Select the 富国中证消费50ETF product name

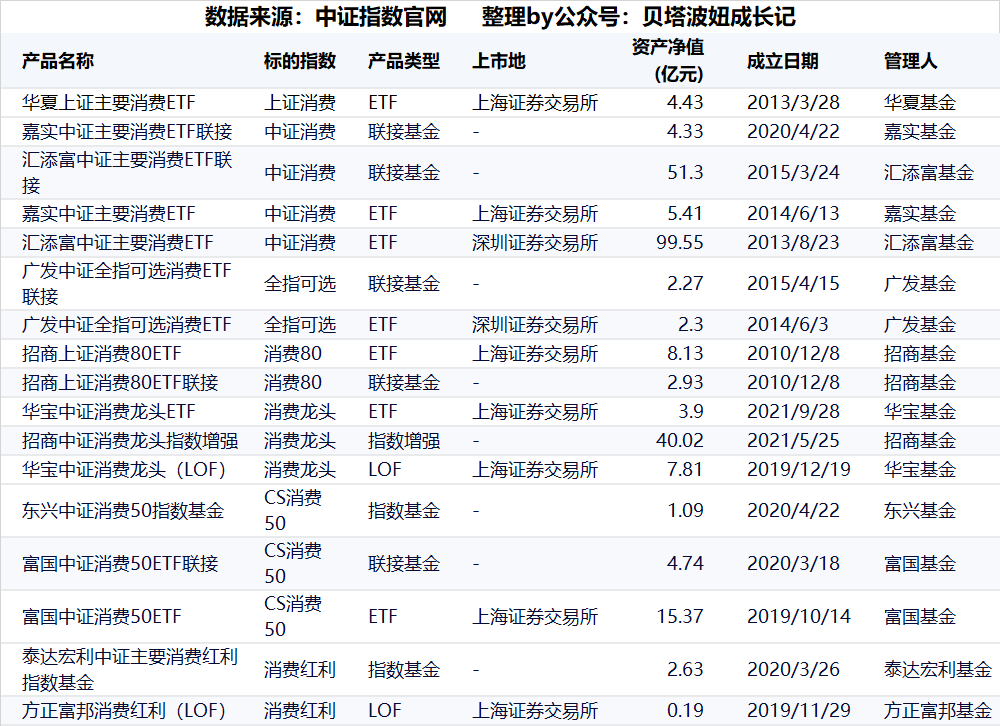101,616
